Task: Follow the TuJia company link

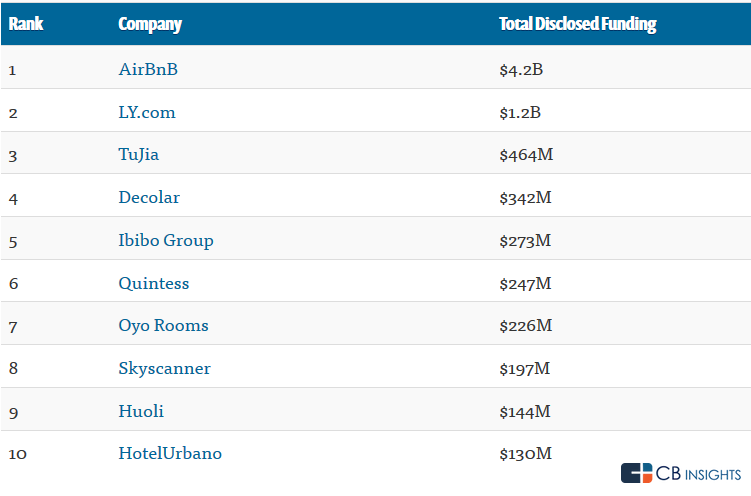Action: 138,155
